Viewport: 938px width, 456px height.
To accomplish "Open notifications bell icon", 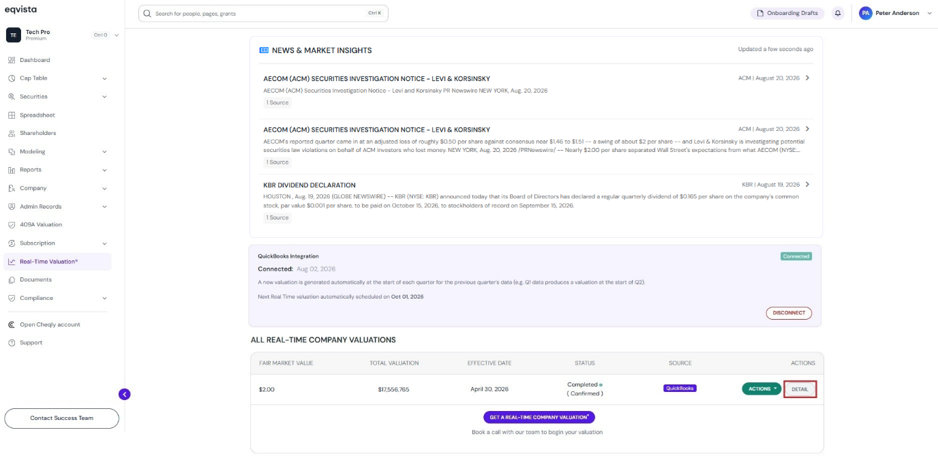I will [838, 13].
